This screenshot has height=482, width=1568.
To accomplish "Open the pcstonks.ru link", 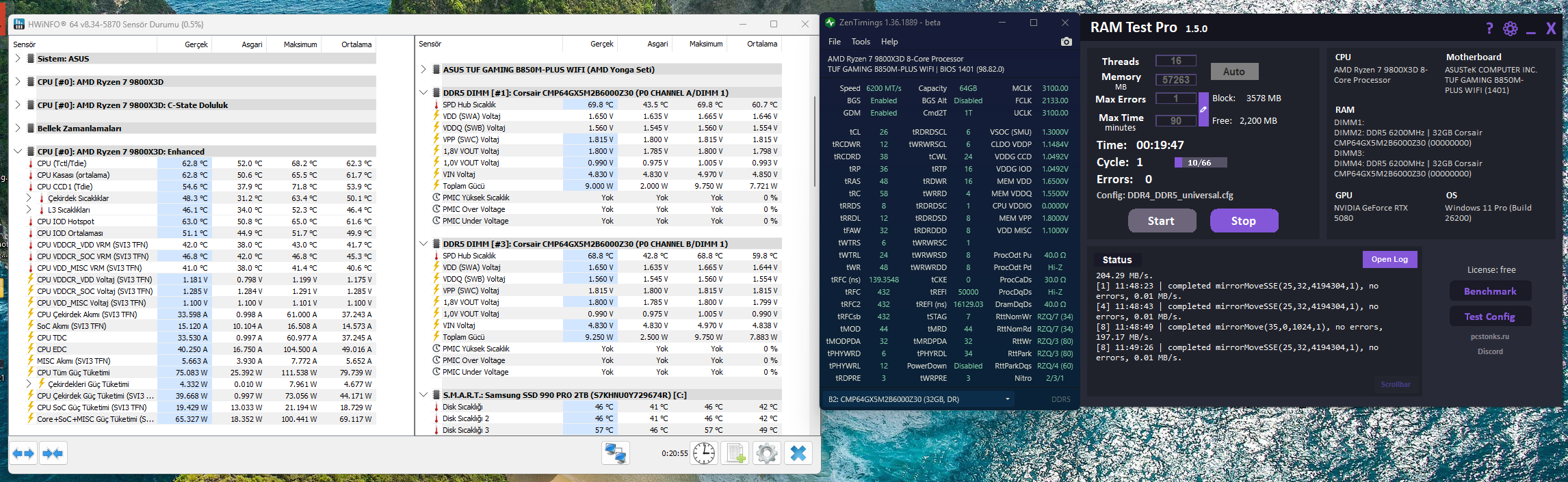I will [1489, 336].
